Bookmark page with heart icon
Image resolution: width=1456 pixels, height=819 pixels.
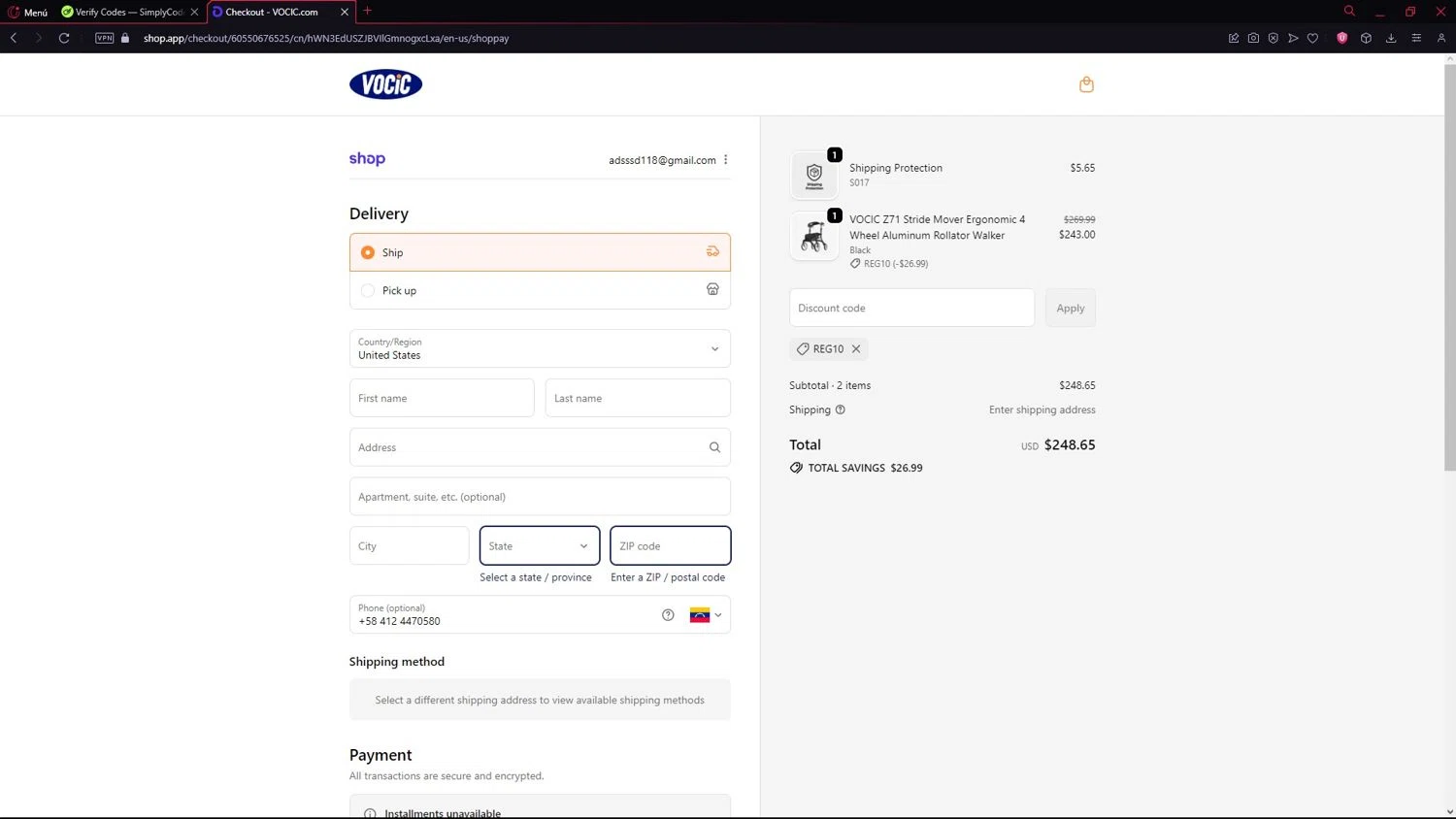pos(1312,38)
